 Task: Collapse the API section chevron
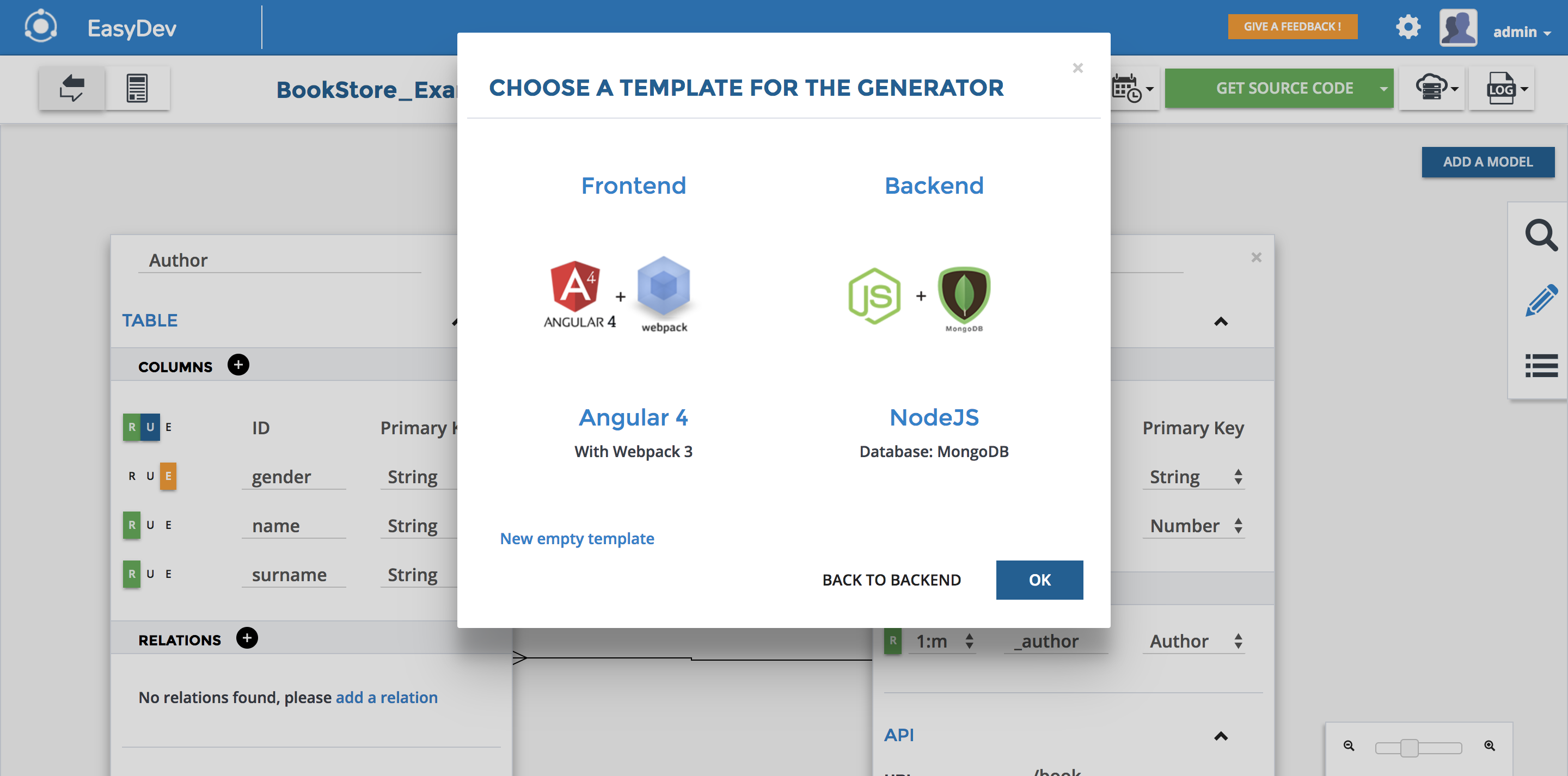pos(1221,736)
